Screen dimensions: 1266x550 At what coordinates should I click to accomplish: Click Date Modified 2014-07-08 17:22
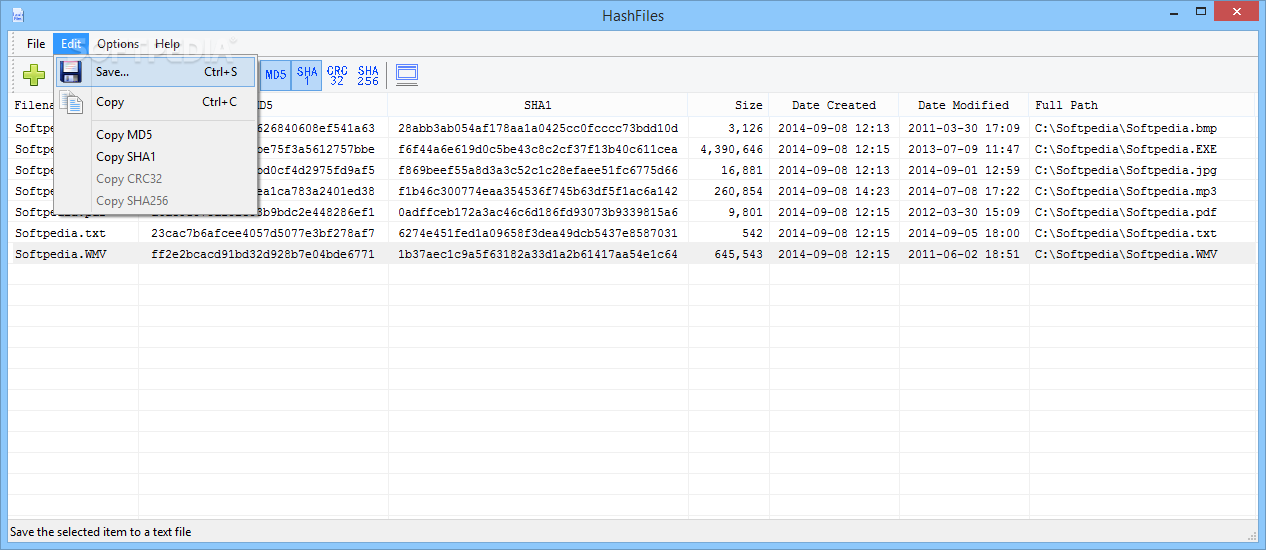(x=964, y=191)
